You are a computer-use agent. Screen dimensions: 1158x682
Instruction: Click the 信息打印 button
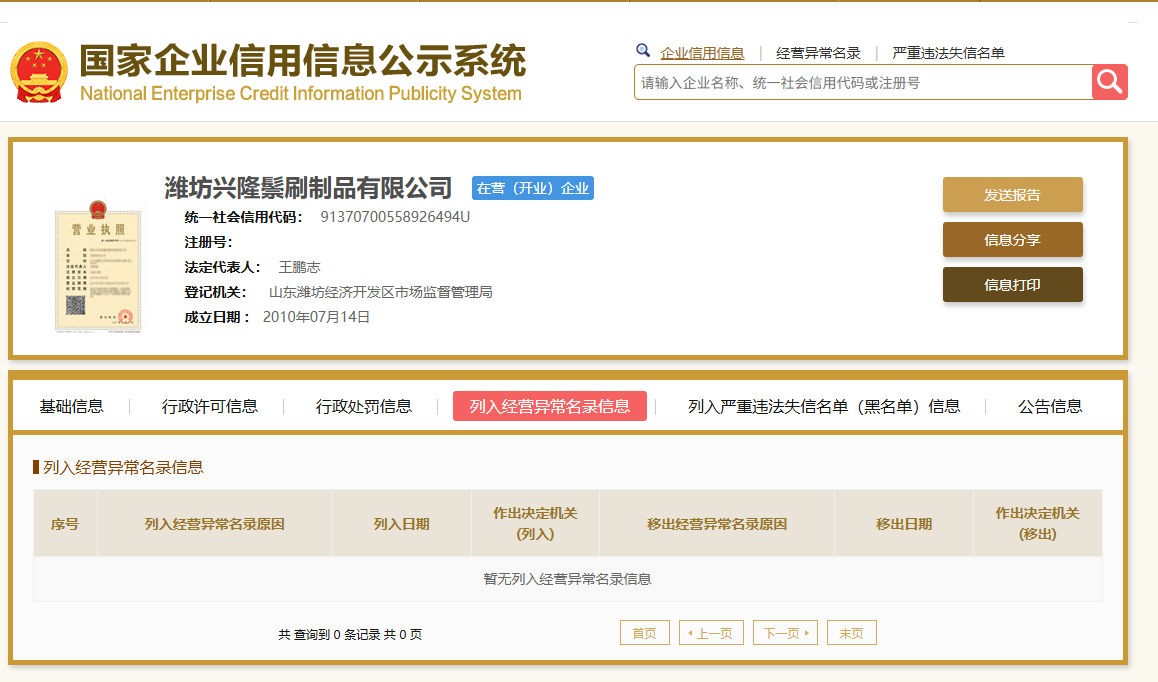pos(1013,285)
